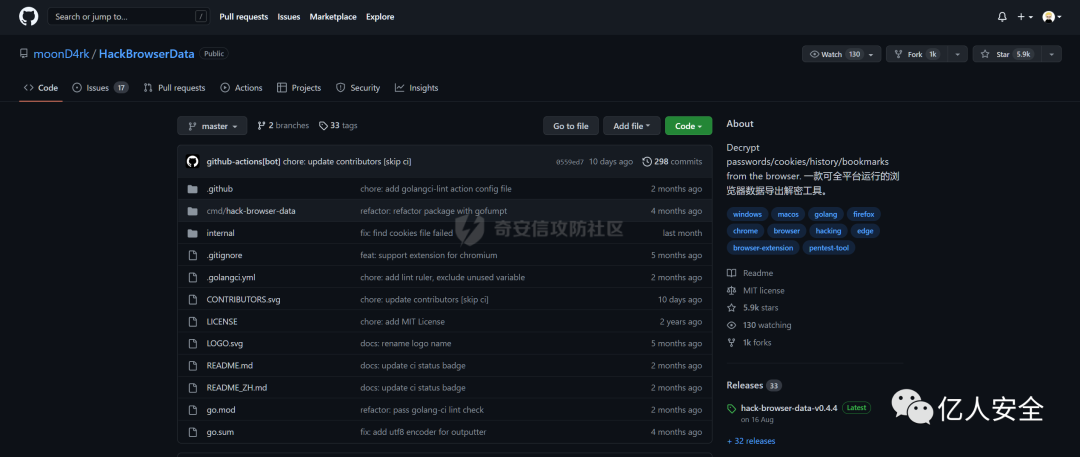Open the cmd/hack-browser-data folder
Screen dimensions: 1080x457
tap(251, 211)
